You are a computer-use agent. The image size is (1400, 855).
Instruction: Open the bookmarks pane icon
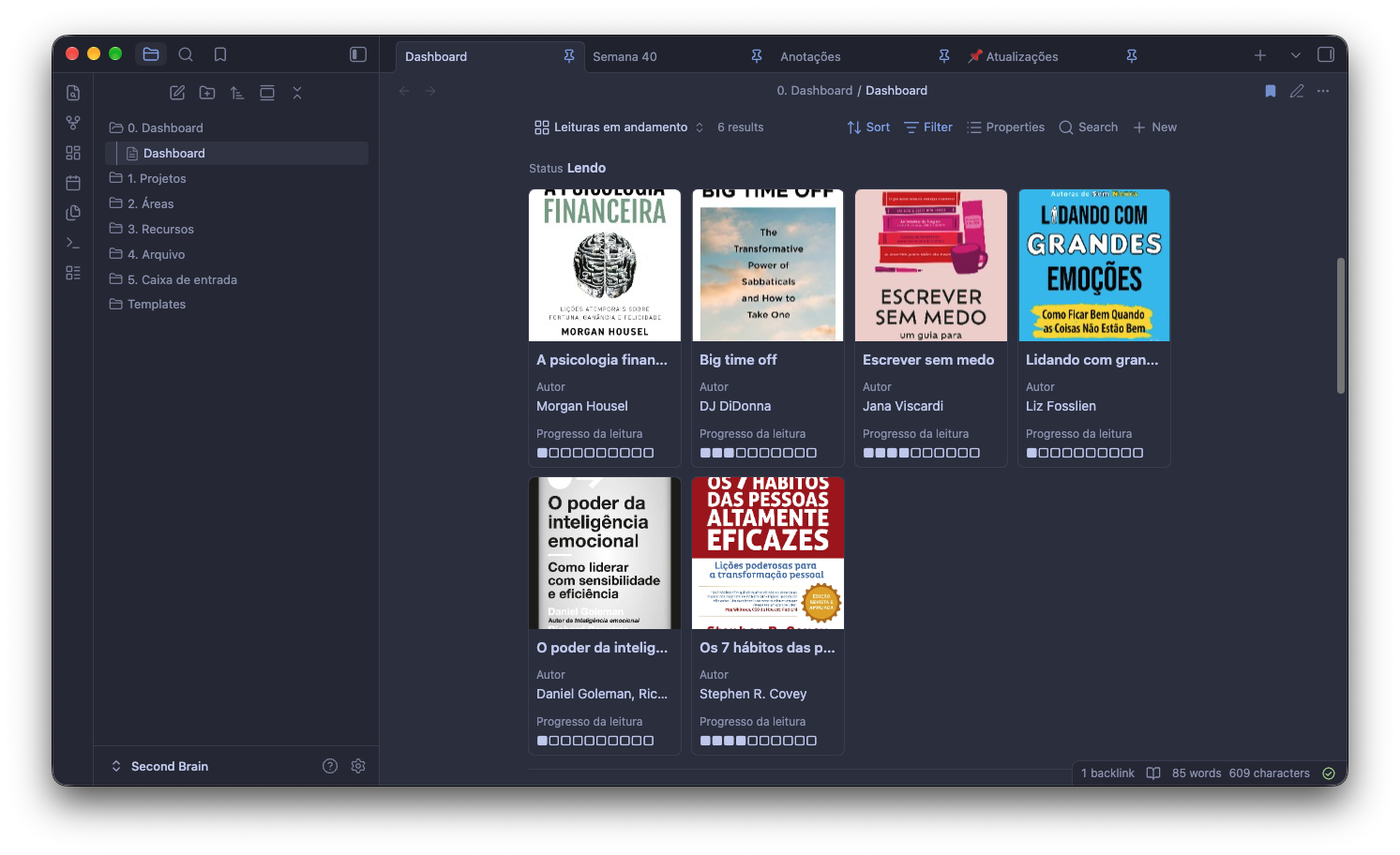click(x=220, y=54)
